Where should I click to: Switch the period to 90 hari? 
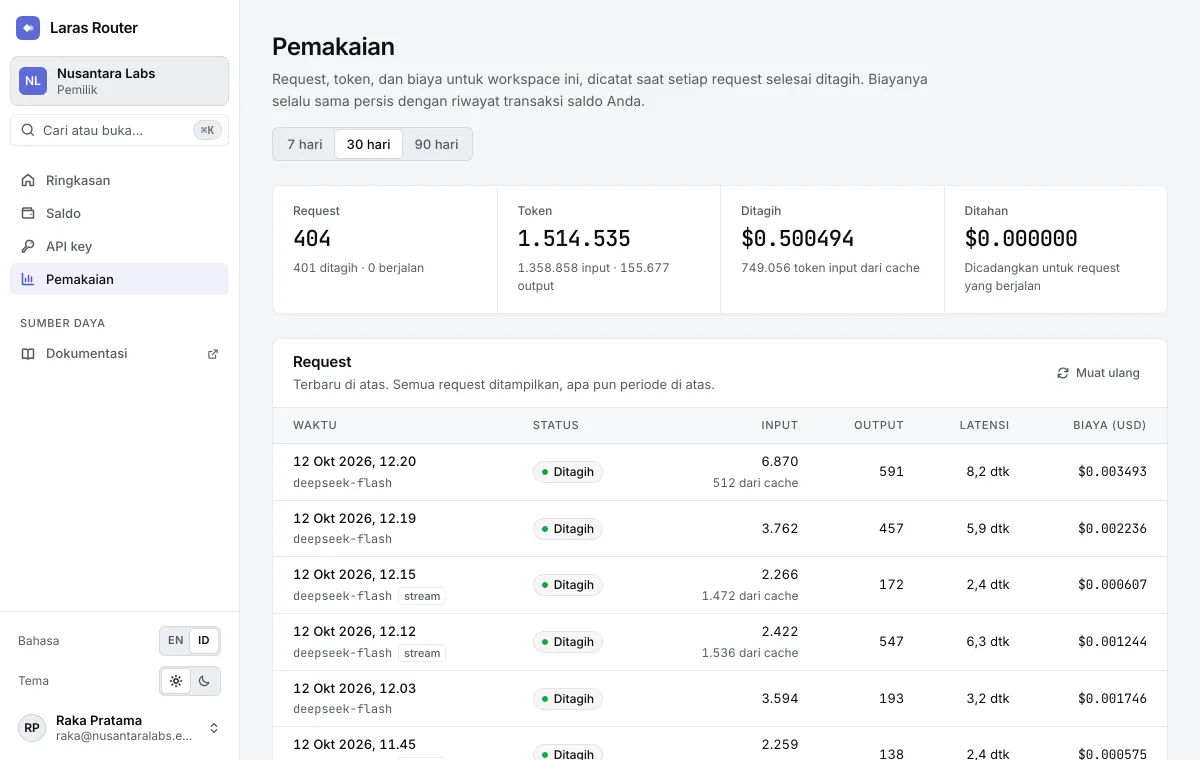[436, 144]
